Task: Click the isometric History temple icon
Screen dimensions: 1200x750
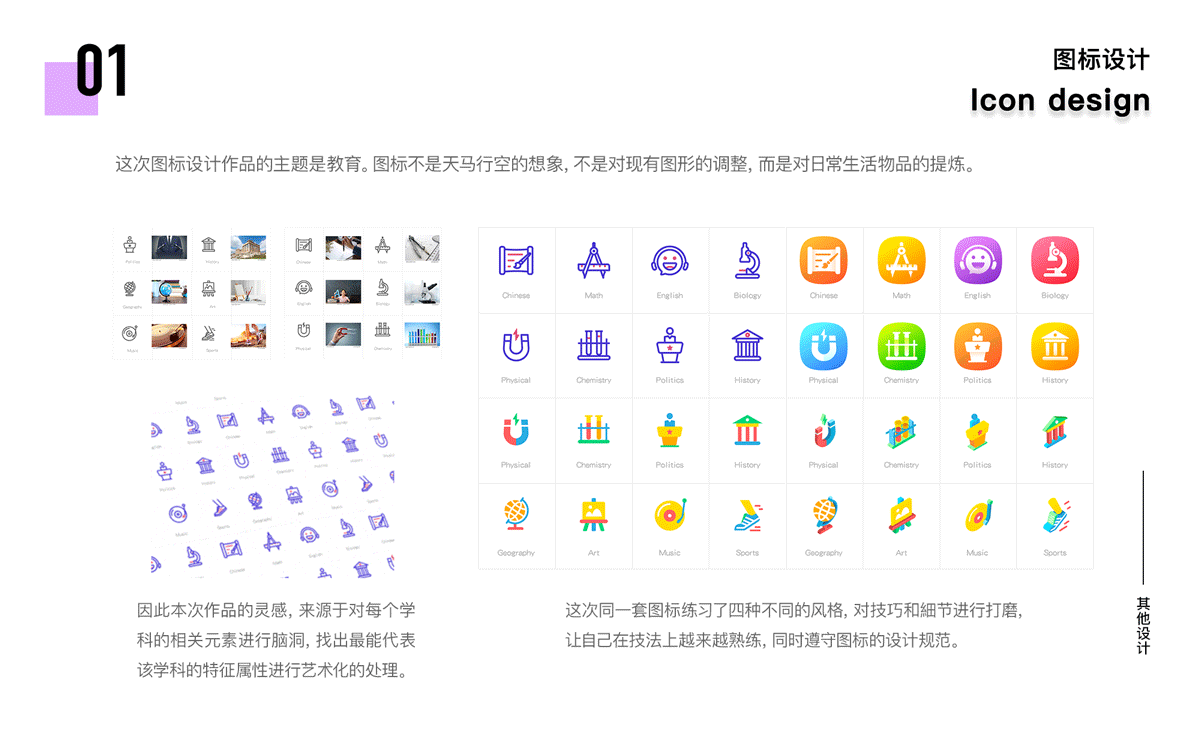Action: (1055, 431)
